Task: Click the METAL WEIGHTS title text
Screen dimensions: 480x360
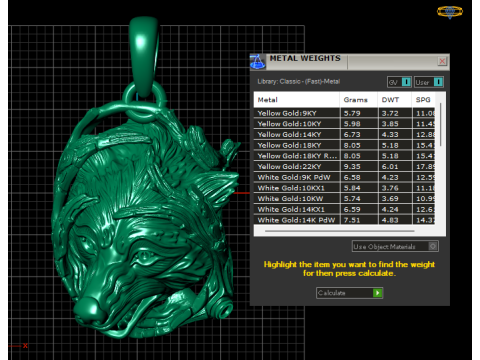Action: 305,58
